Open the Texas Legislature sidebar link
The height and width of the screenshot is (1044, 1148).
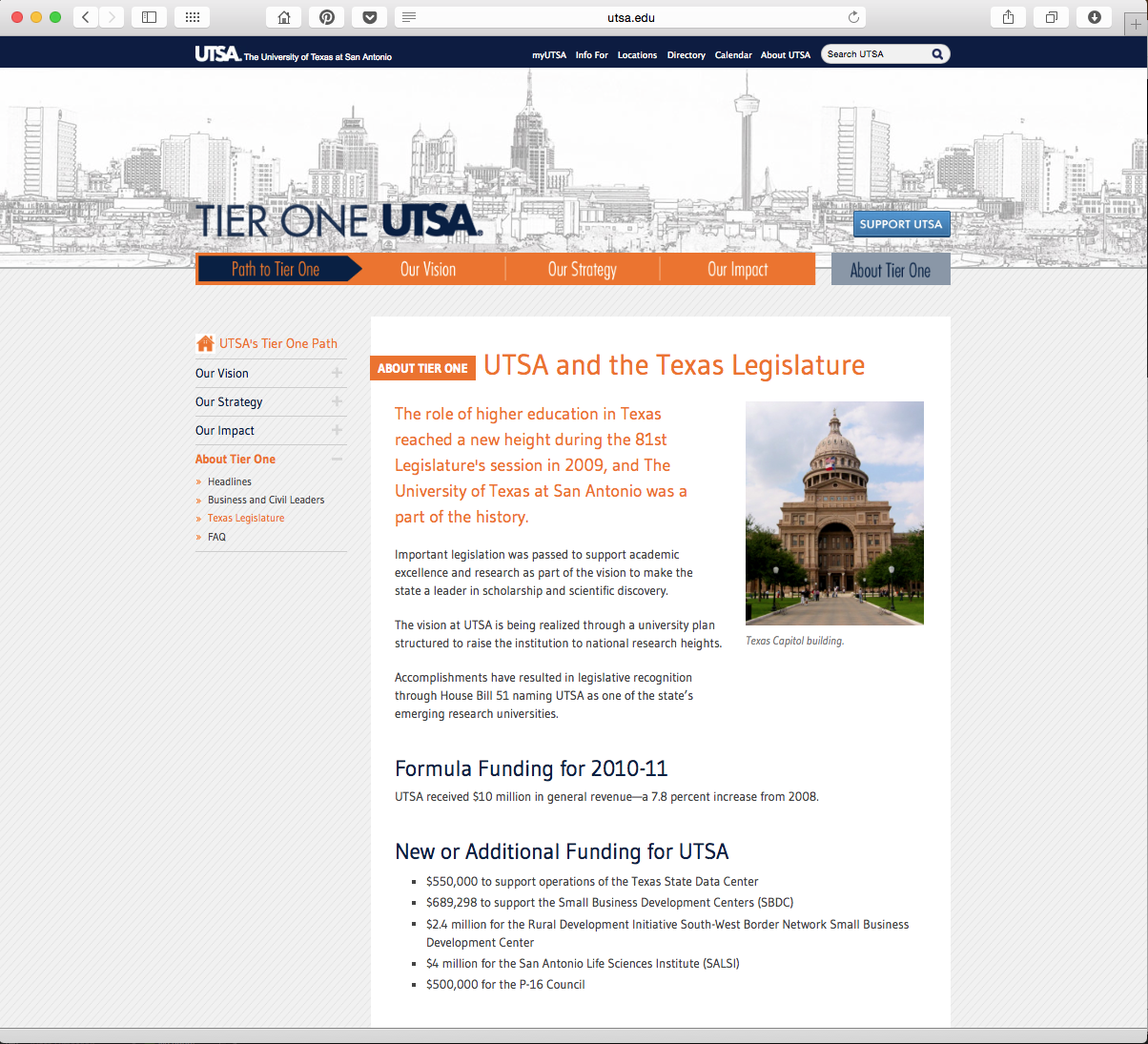coord(246,518)
